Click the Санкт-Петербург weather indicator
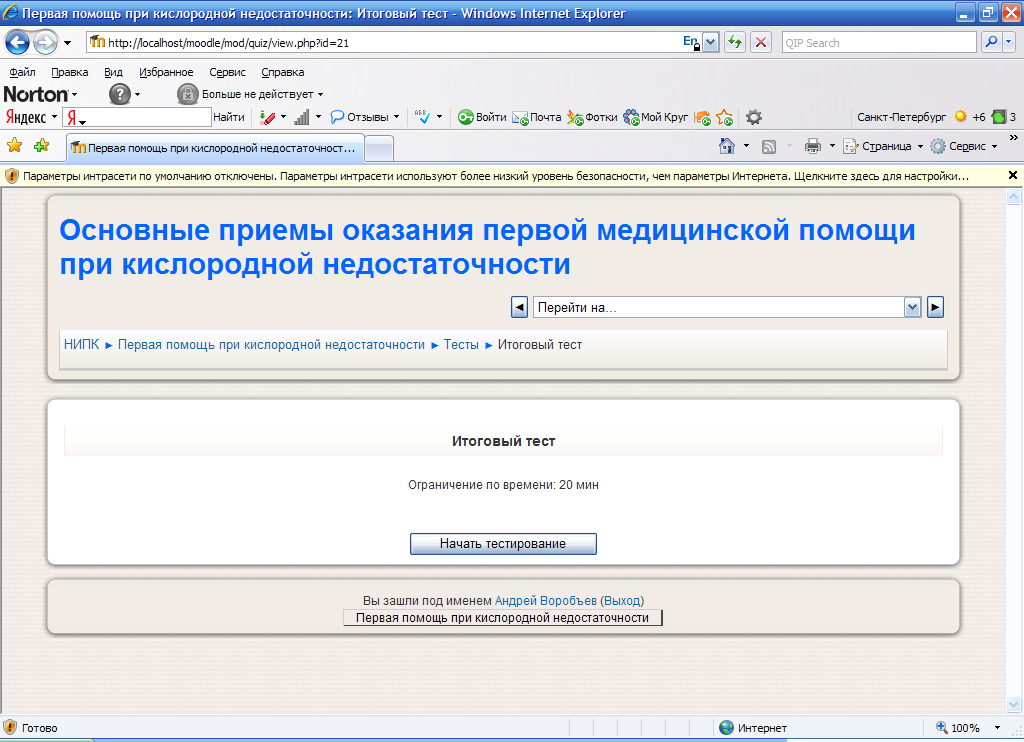Image resolution: width=1024 pixels, height=742 pixels. point(901,117)
